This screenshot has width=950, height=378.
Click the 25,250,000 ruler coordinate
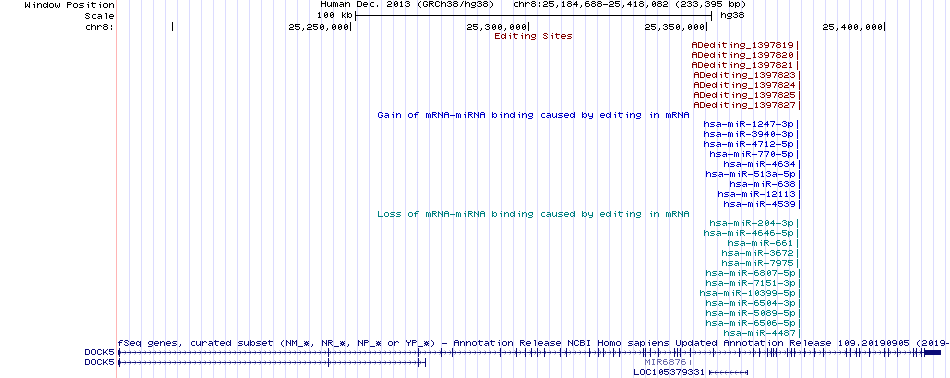click(319, 27)
